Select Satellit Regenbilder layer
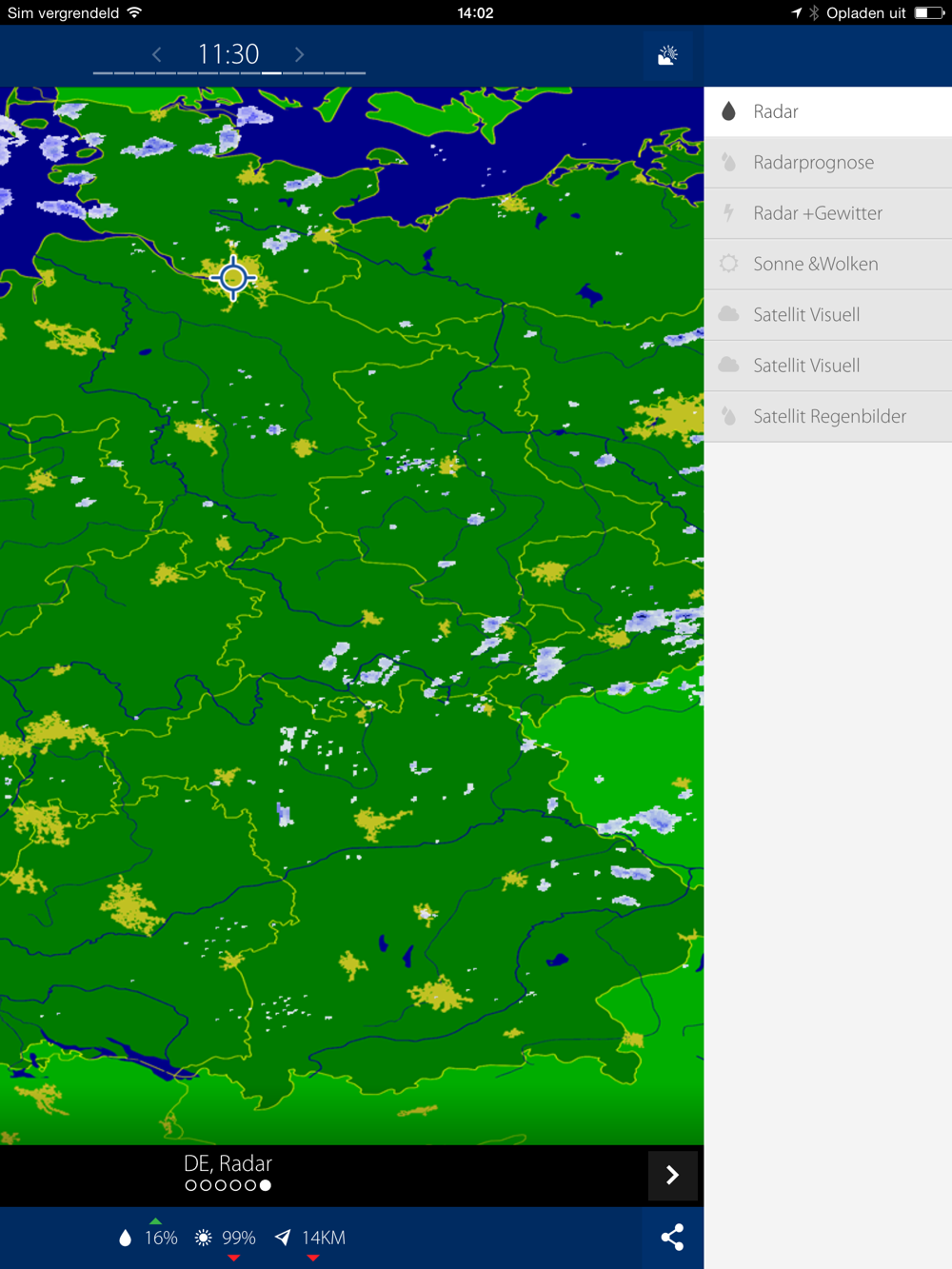 point(828,416)
